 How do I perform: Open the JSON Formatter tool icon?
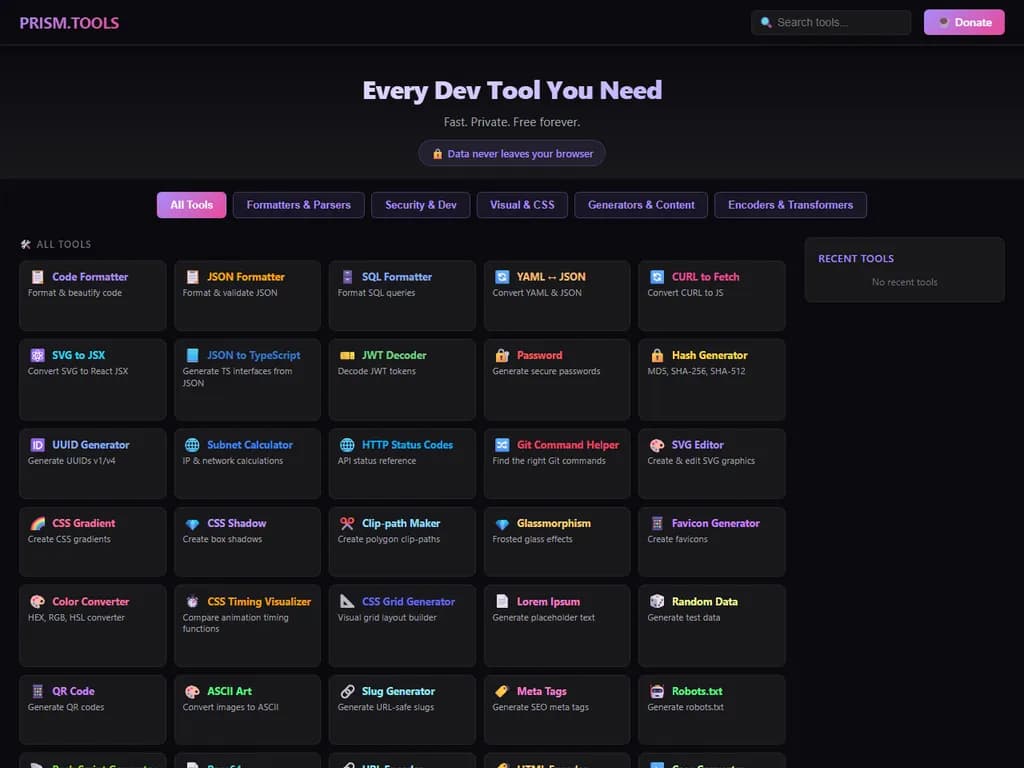tap(193, 277)
